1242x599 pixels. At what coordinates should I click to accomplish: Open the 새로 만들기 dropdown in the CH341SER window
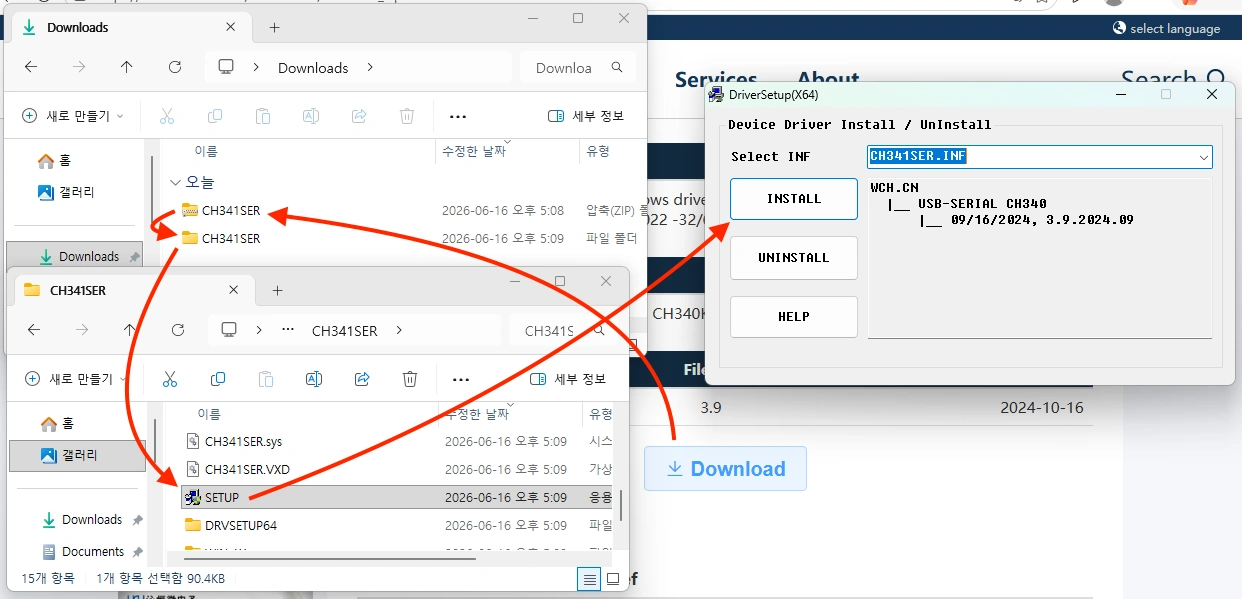(x=76, y=379)
